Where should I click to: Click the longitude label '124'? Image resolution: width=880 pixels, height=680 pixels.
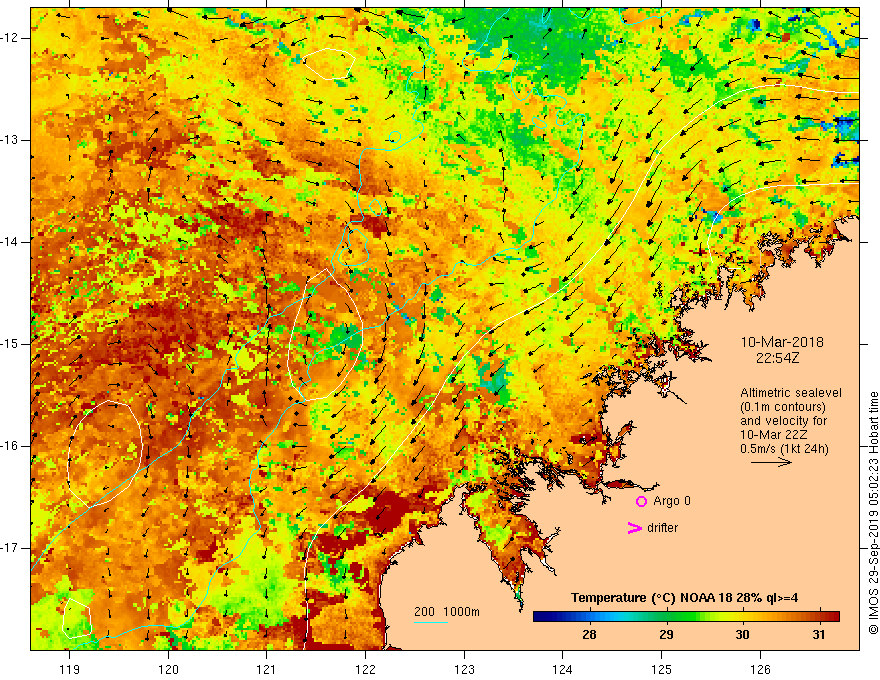pos(562,669)
